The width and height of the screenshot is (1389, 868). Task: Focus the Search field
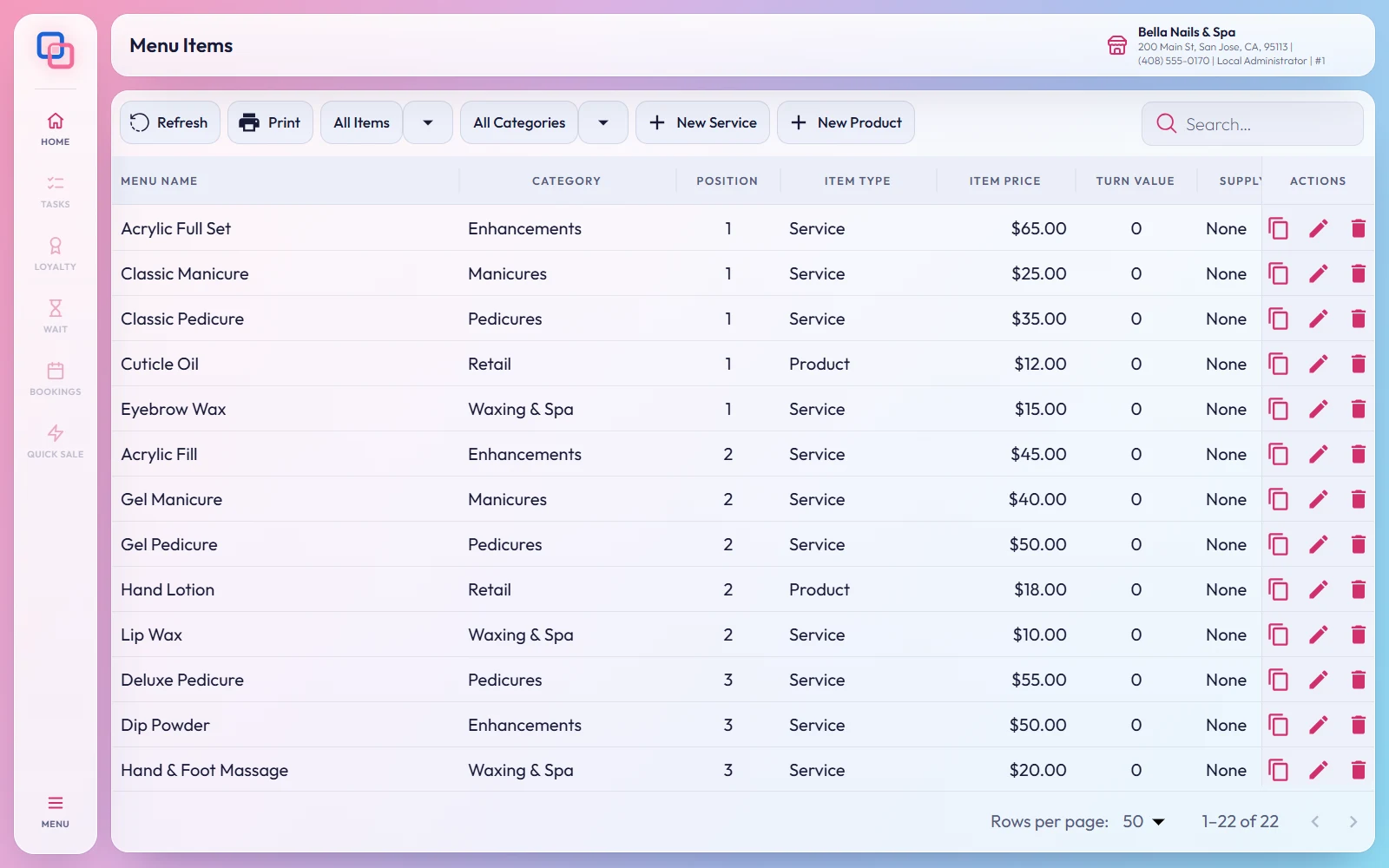pos(1253,124)
